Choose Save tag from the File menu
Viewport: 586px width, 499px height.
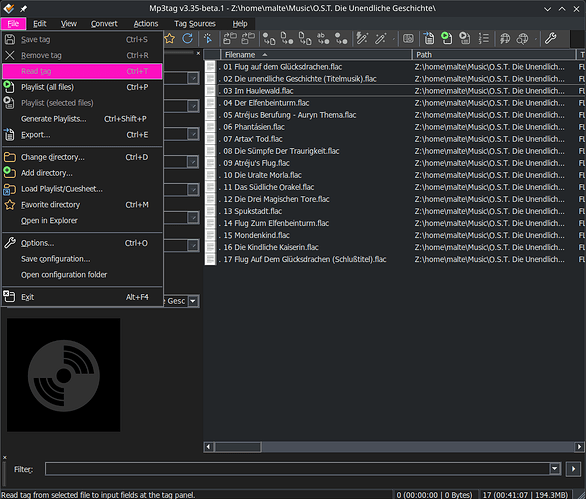[x=82, y=40]
